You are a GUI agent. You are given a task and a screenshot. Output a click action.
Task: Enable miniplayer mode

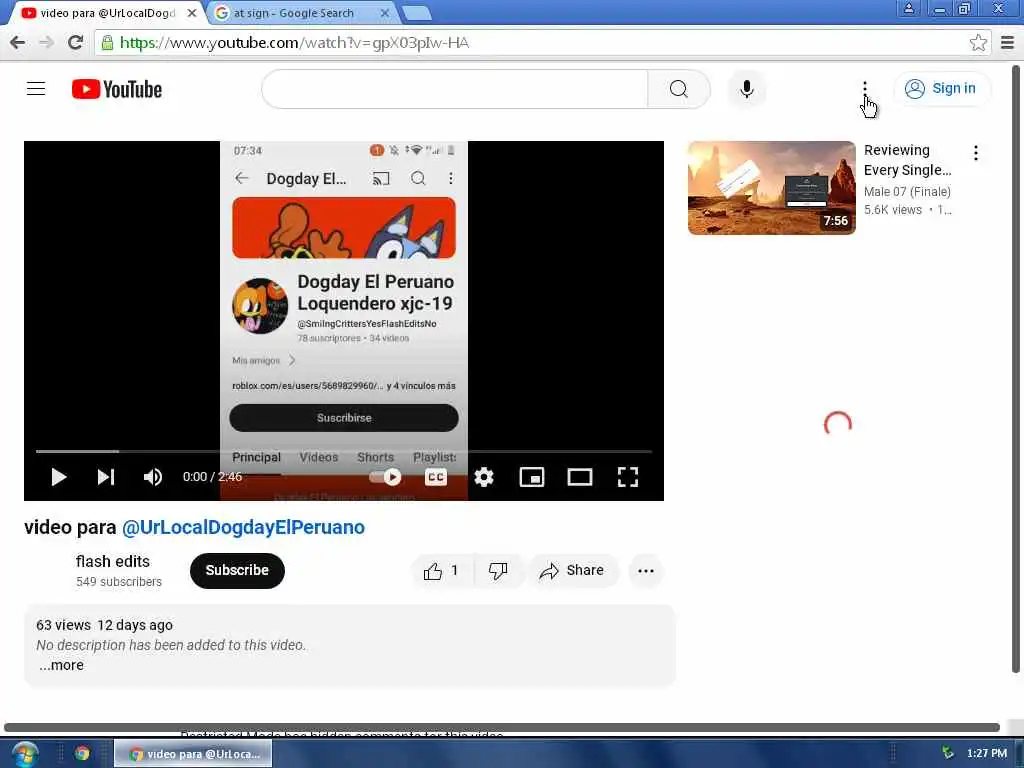532,477
